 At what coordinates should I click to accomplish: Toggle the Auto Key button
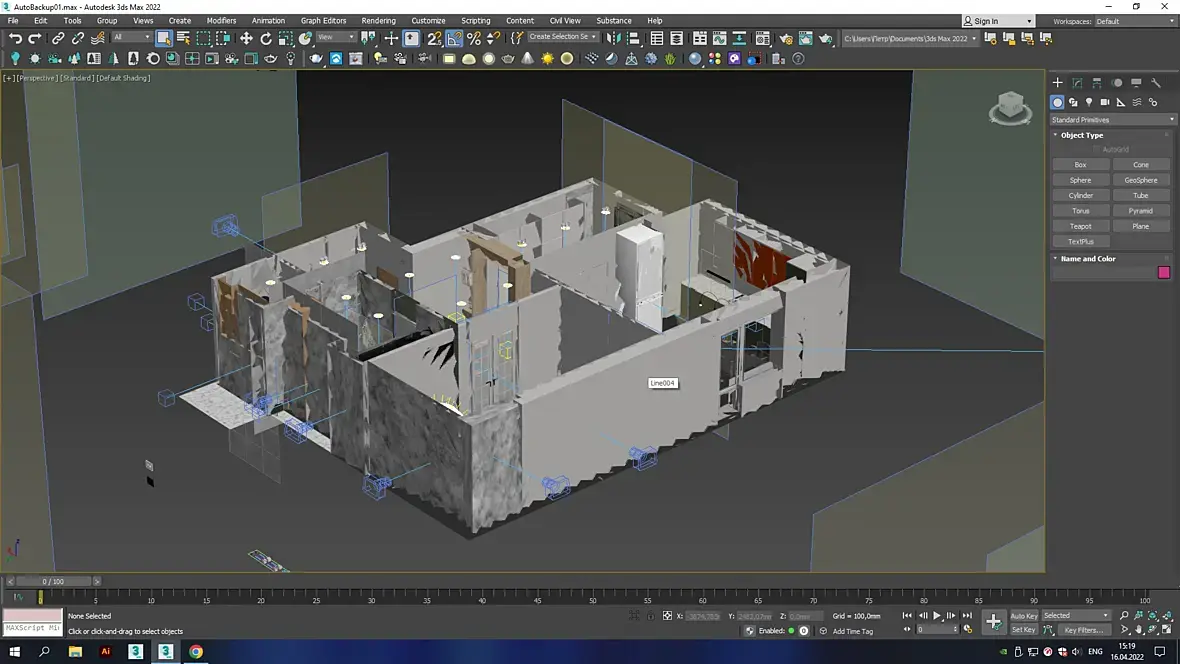tap(1023, 616)
